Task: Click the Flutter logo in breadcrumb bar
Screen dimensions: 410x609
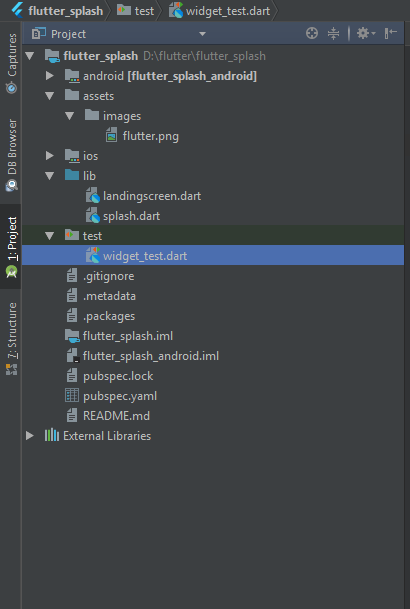Action: coord(17,10)
